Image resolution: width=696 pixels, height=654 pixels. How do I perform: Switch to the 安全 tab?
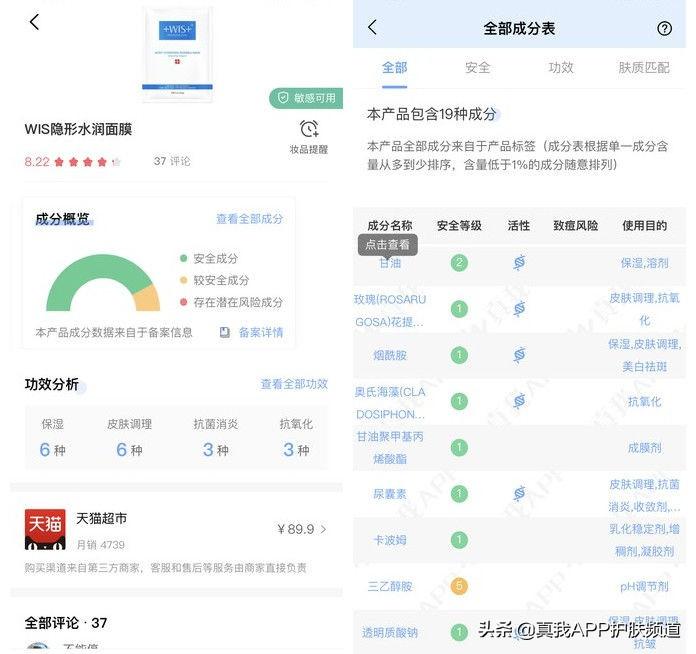click(478, 68)
